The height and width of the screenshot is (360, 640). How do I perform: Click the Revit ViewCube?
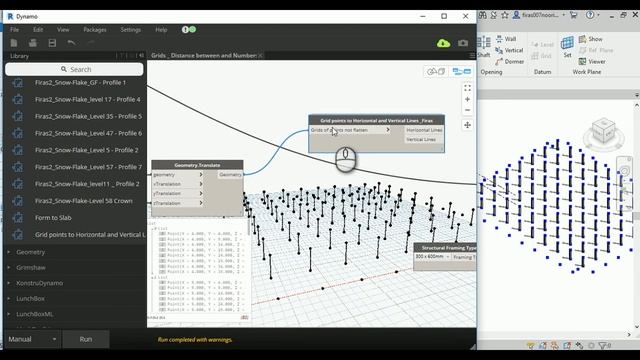point(604,131)
